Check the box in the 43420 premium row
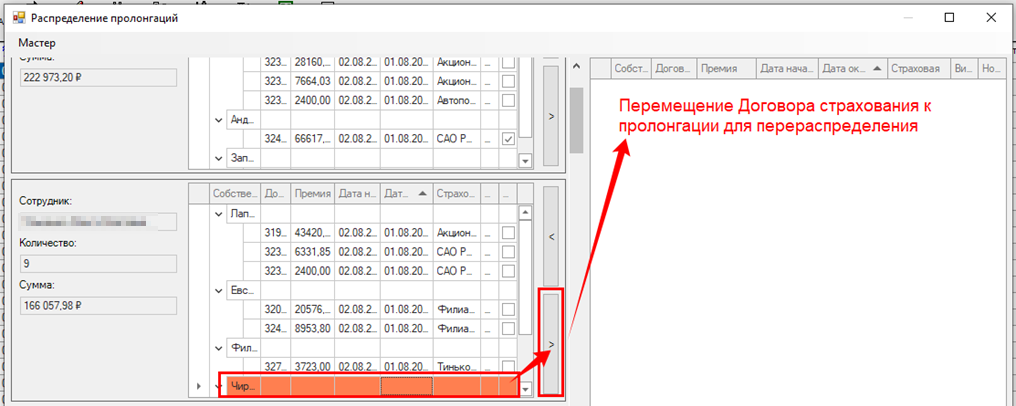The width and height of the screenshot is (1016, 406). tap(509, 233)
